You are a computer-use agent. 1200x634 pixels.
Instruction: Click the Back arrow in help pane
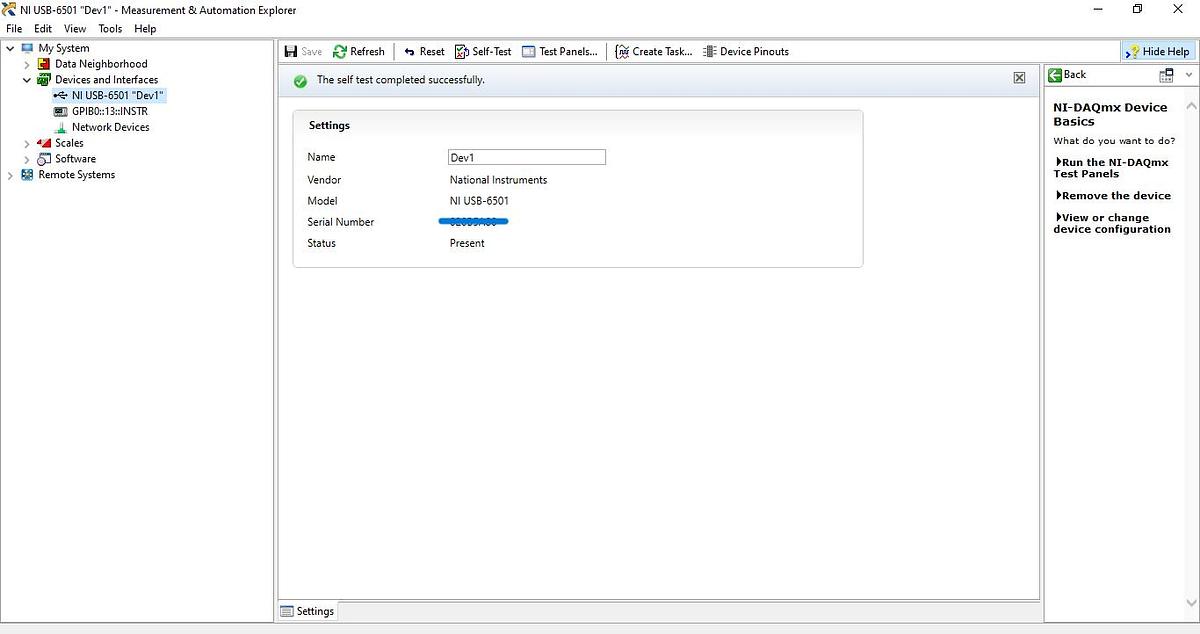coord(1055,75)
